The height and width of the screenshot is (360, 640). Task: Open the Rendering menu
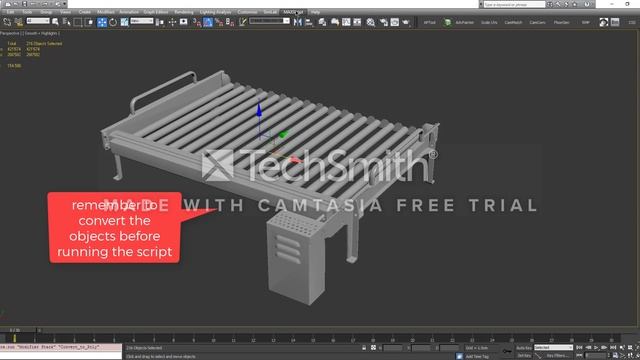coord(184,12)
